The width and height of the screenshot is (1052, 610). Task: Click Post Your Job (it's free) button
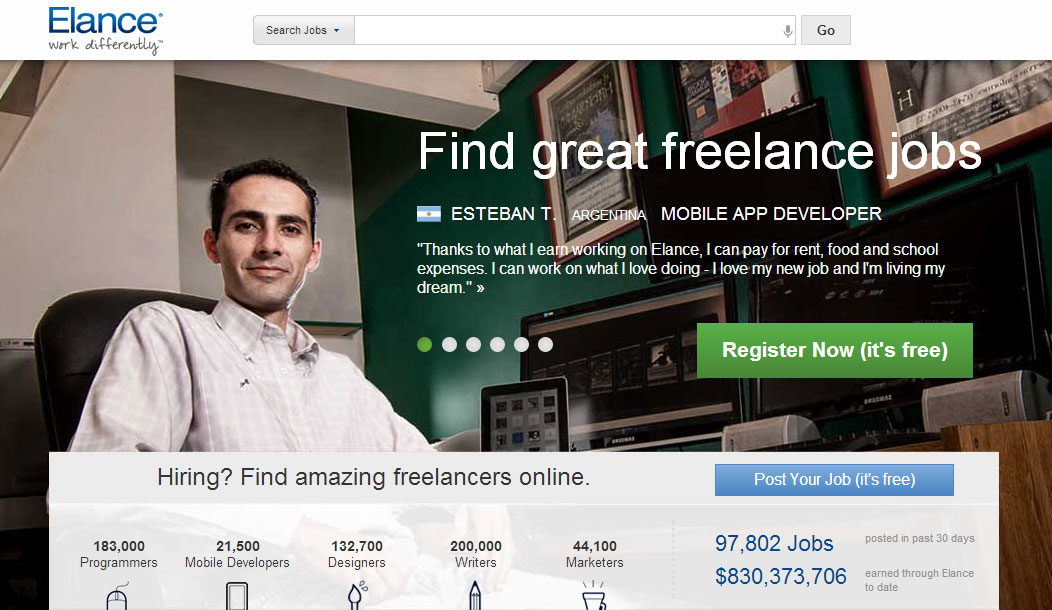834,480
